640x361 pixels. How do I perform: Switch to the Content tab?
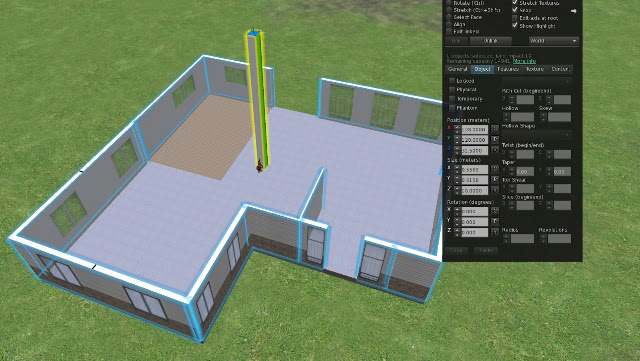click(x=560, y=69)
